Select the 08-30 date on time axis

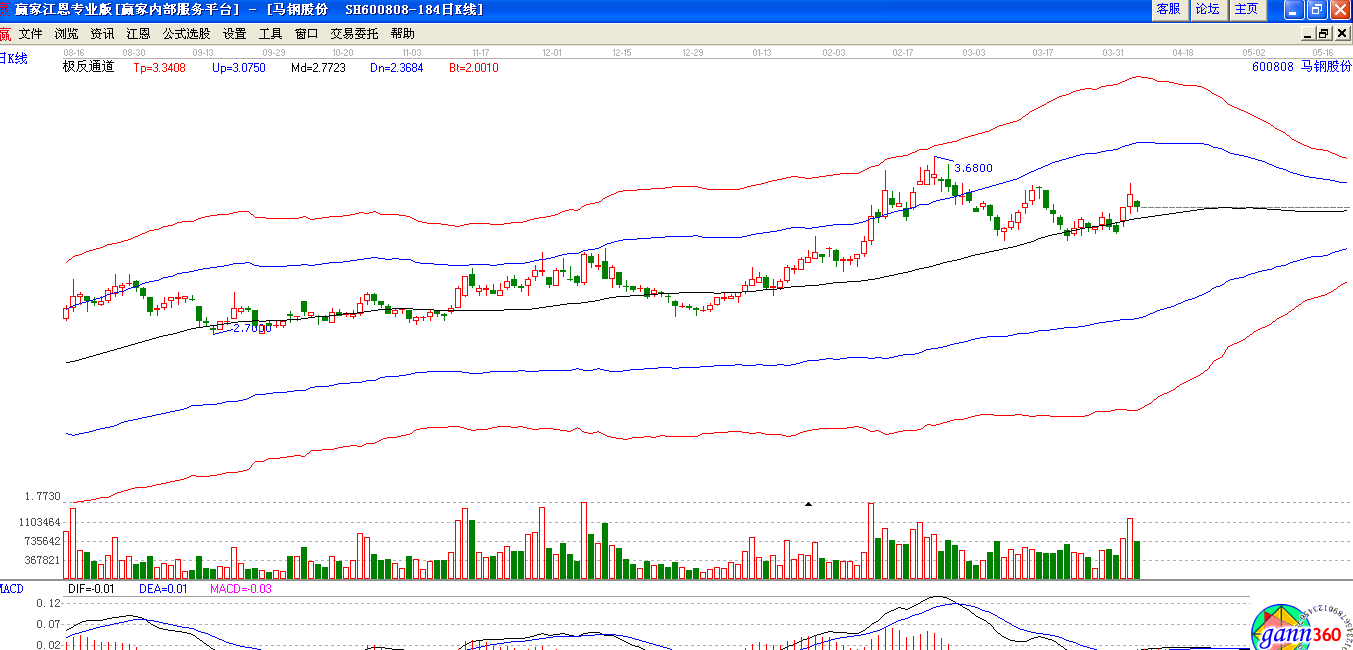click(x=134, y=52)
